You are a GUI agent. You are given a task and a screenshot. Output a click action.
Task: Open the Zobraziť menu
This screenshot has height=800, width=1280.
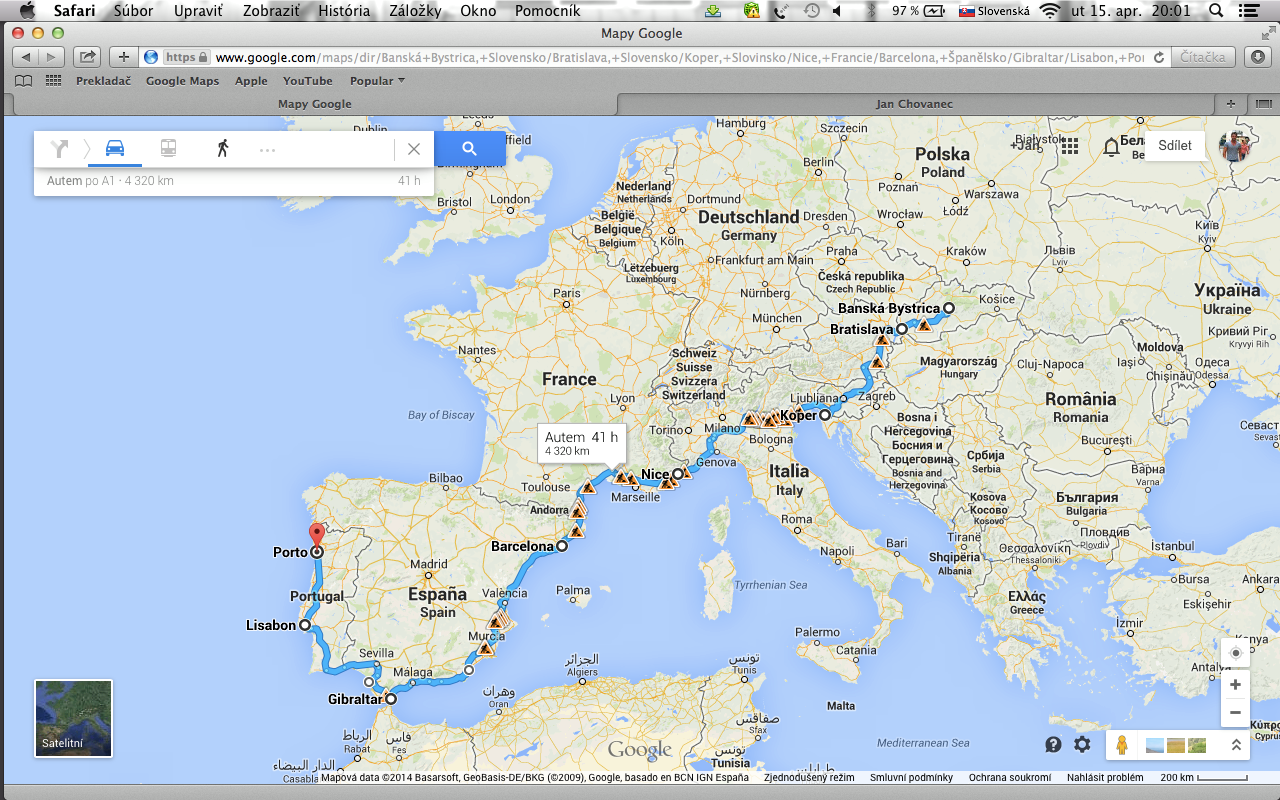(271, 11)
